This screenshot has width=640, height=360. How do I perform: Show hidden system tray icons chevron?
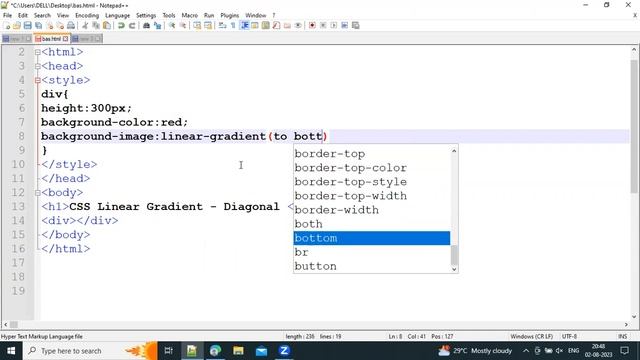tap(526, 351)
